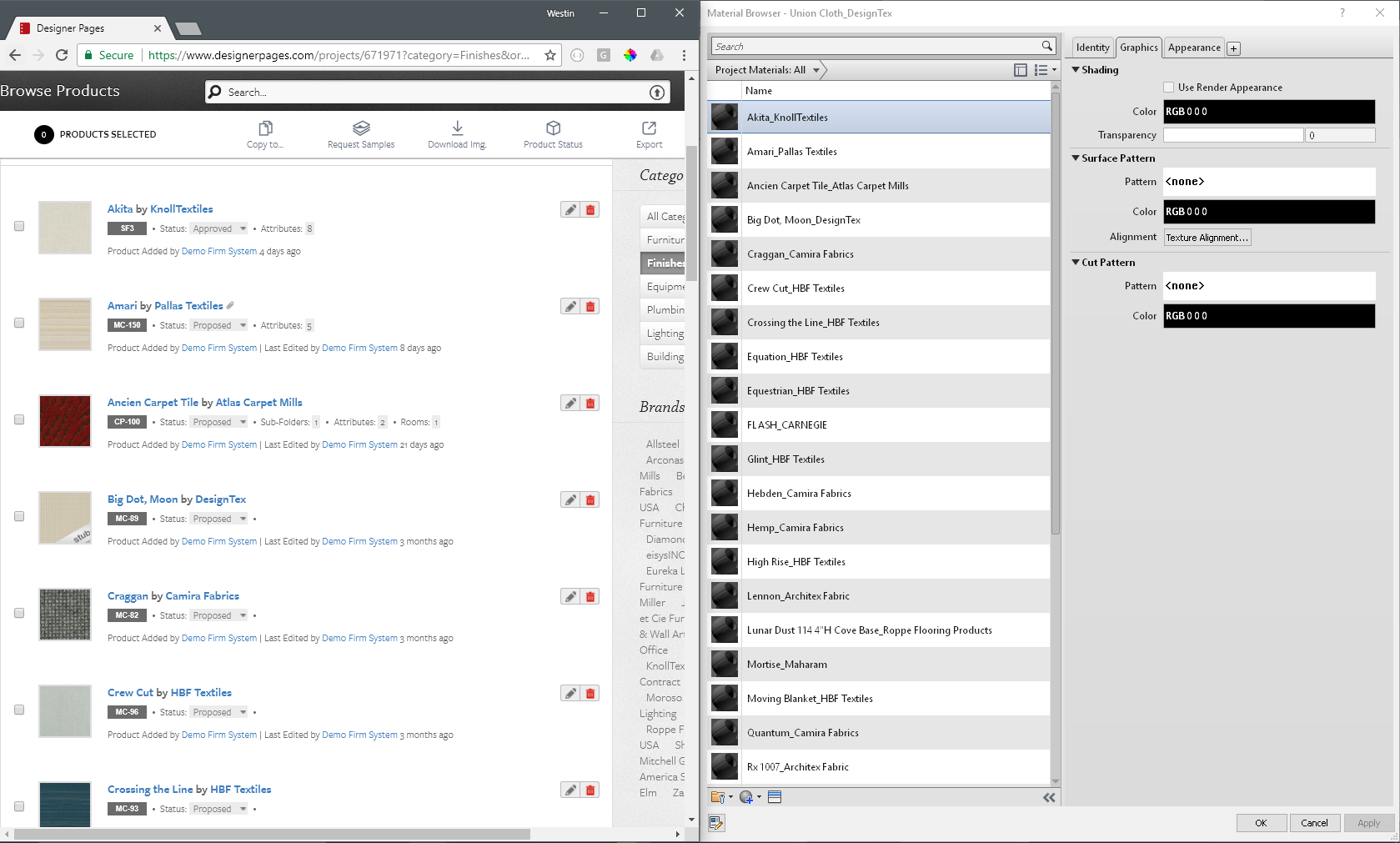Viewport: 1400px width, 843px height.
Task: Open Akita status dropdown showing Approved
Action: pos(219,228)
